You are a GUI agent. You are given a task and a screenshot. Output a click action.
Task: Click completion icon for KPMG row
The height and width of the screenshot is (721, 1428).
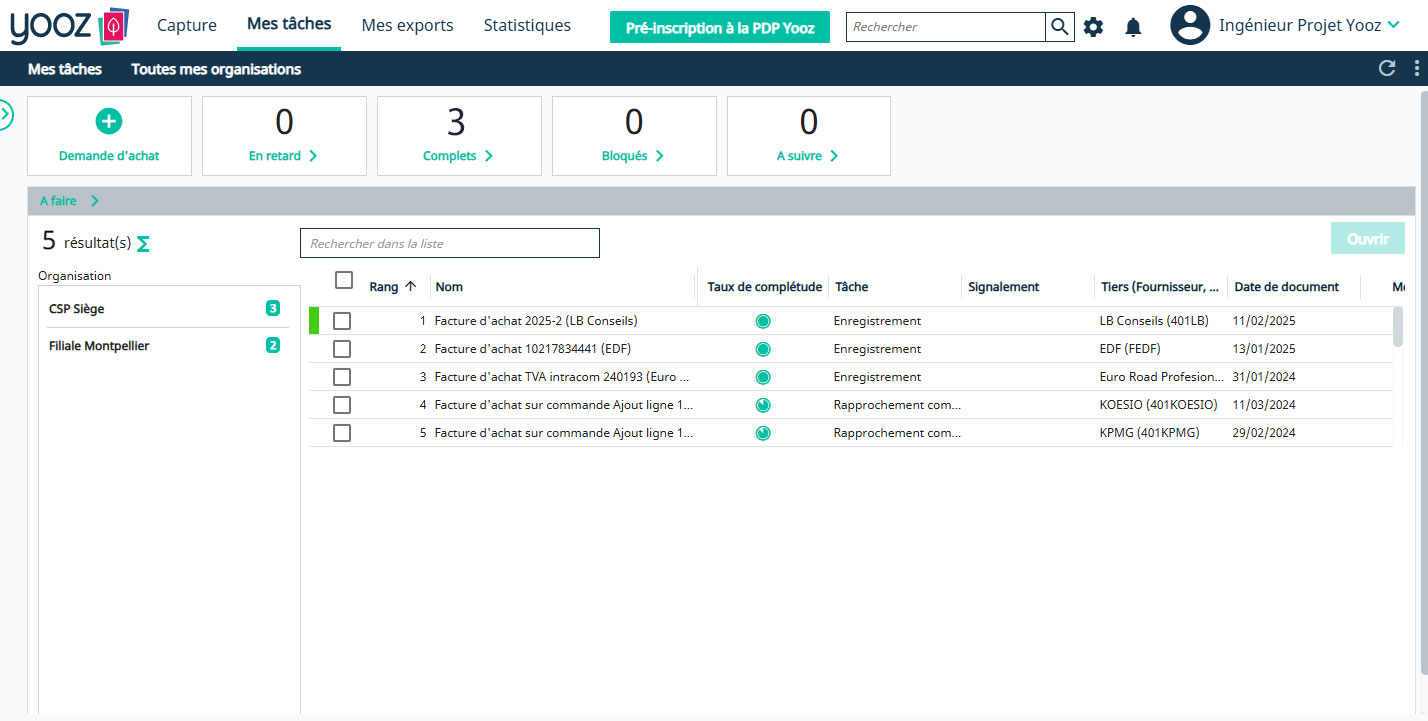(x=763, y=433)
